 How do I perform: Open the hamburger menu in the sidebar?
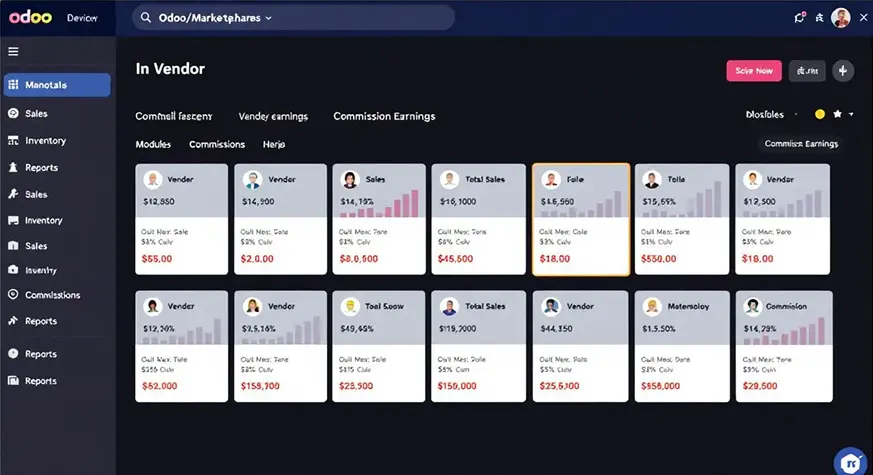(13, 52)
